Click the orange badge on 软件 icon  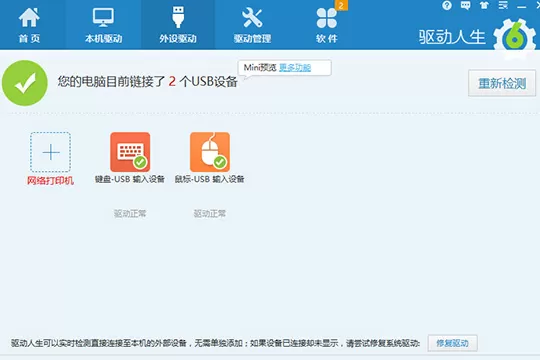click(x=341, y=5)
